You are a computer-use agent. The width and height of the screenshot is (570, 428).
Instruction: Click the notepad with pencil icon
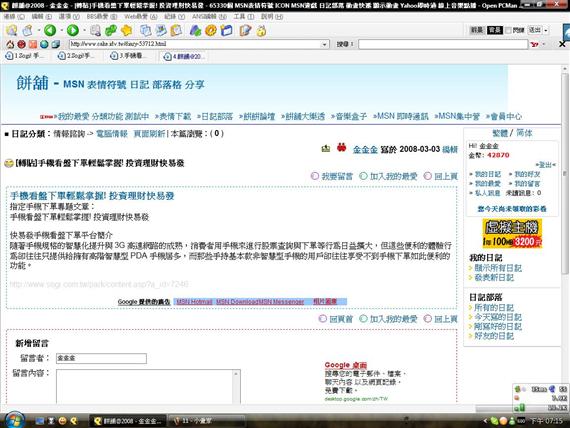(245, 30)
